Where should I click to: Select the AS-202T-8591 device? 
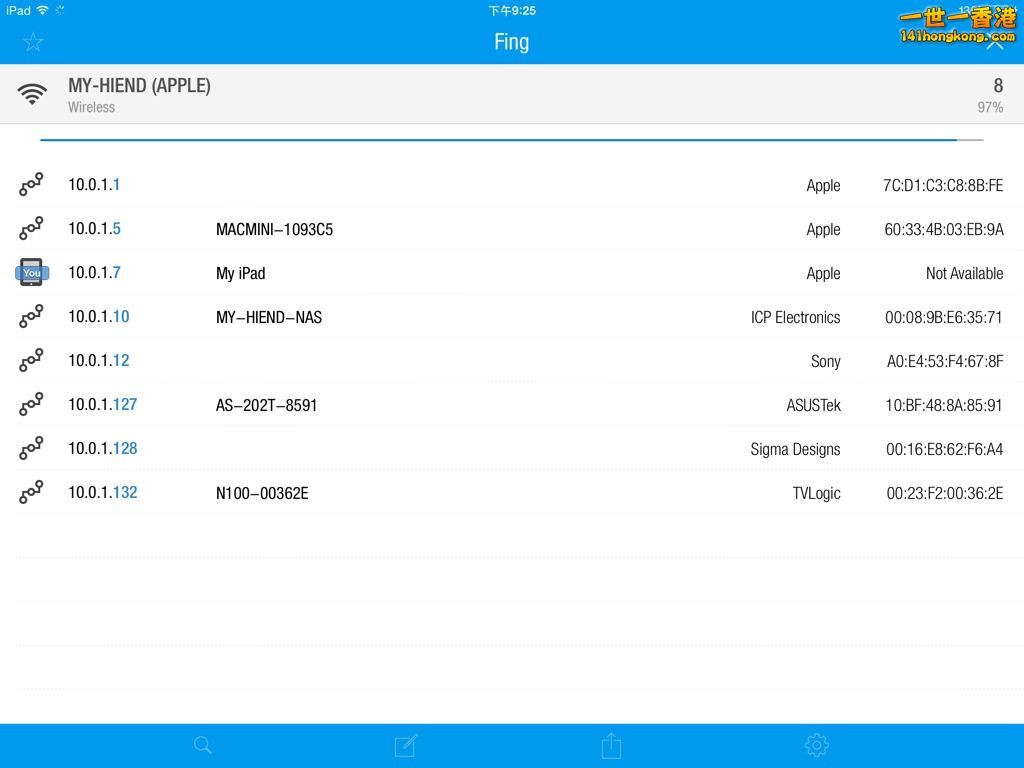(266, 405)
